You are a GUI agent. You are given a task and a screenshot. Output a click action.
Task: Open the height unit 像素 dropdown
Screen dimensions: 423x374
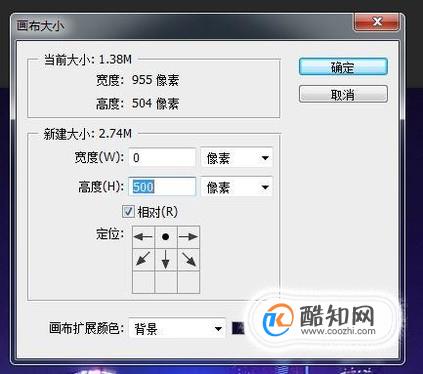(x=236, y=187)
